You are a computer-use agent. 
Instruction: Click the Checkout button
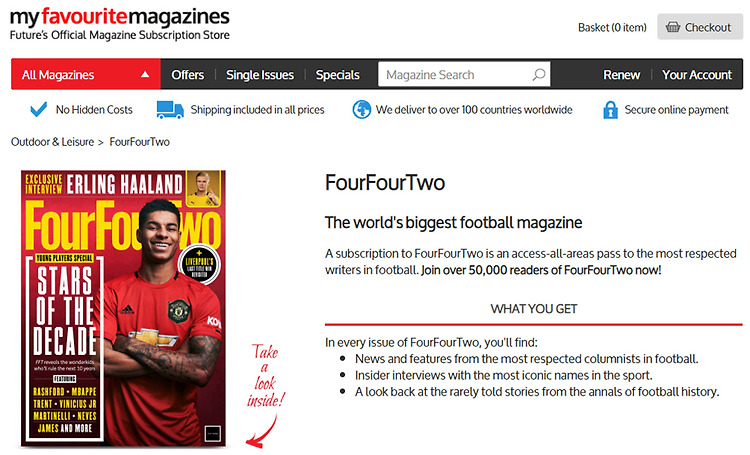pyautogui.click(x=700, y=27)
